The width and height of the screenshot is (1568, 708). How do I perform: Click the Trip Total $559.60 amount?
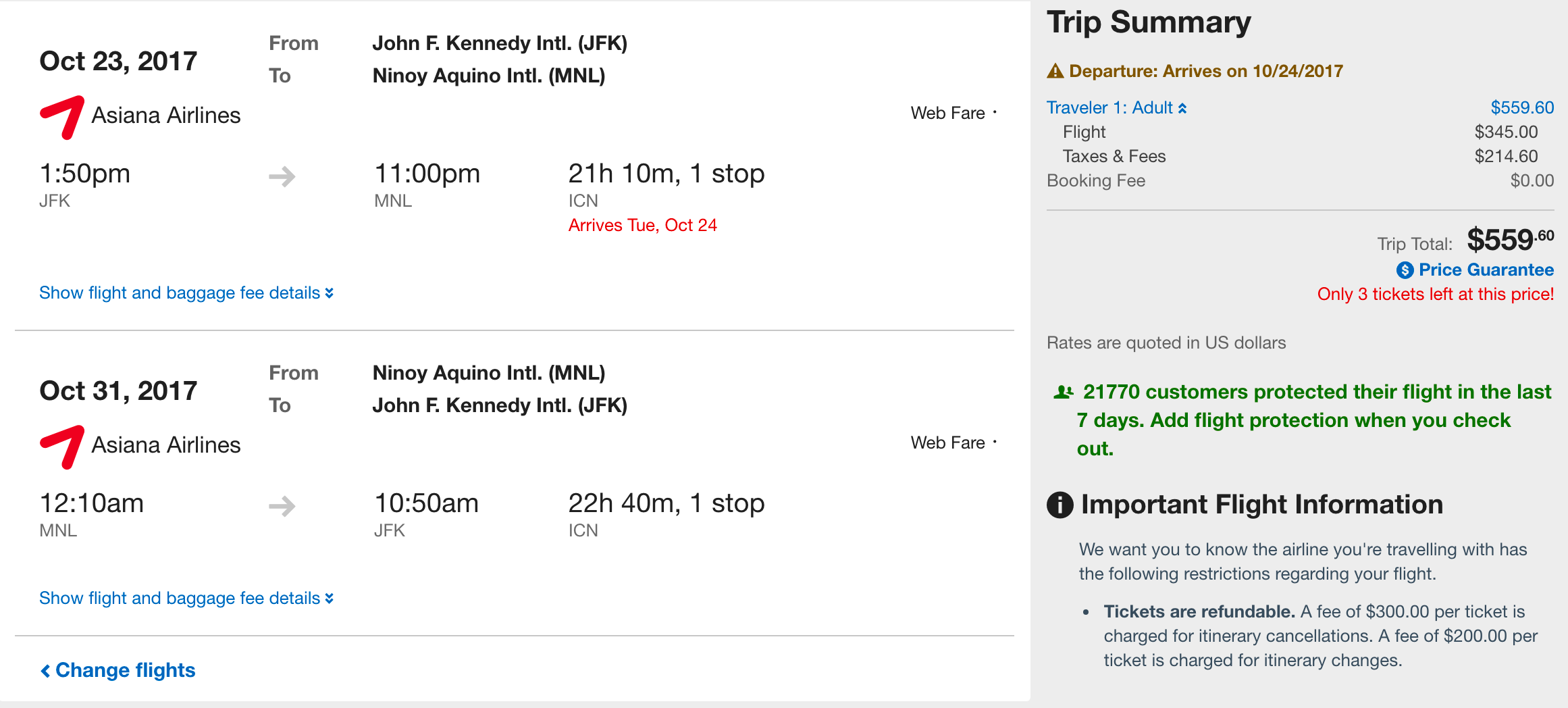(x=1509, y=241)
